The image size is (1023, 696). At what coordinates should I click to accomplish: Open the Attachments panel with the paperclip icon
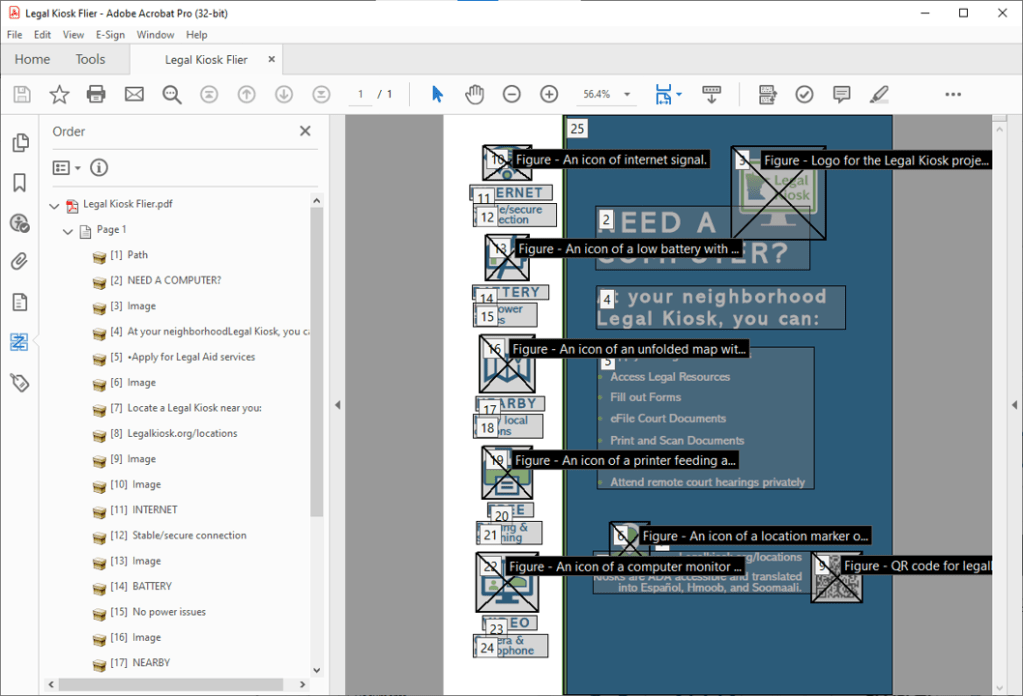tap(20, 261)
